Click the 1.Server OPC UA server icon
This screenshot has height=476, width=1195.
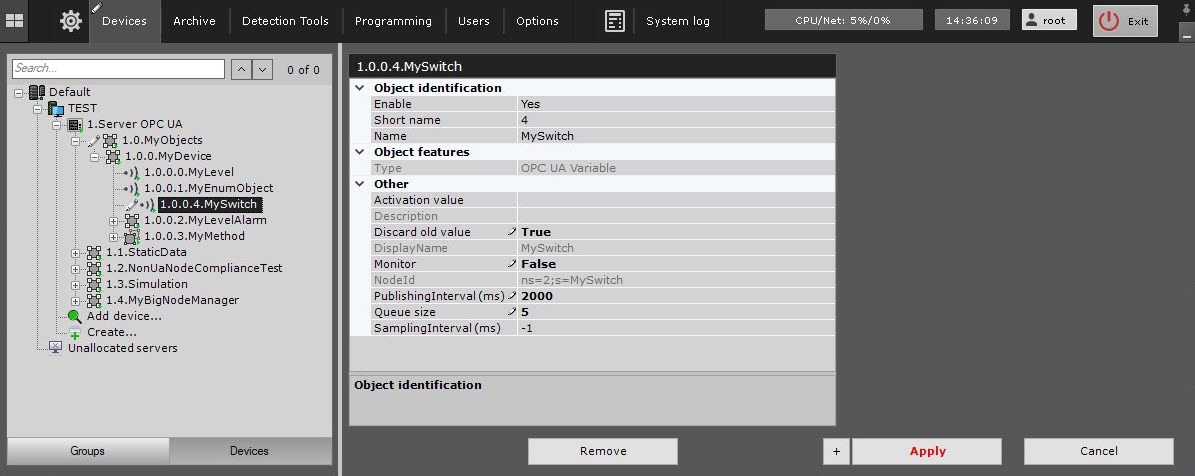[75, 124]
